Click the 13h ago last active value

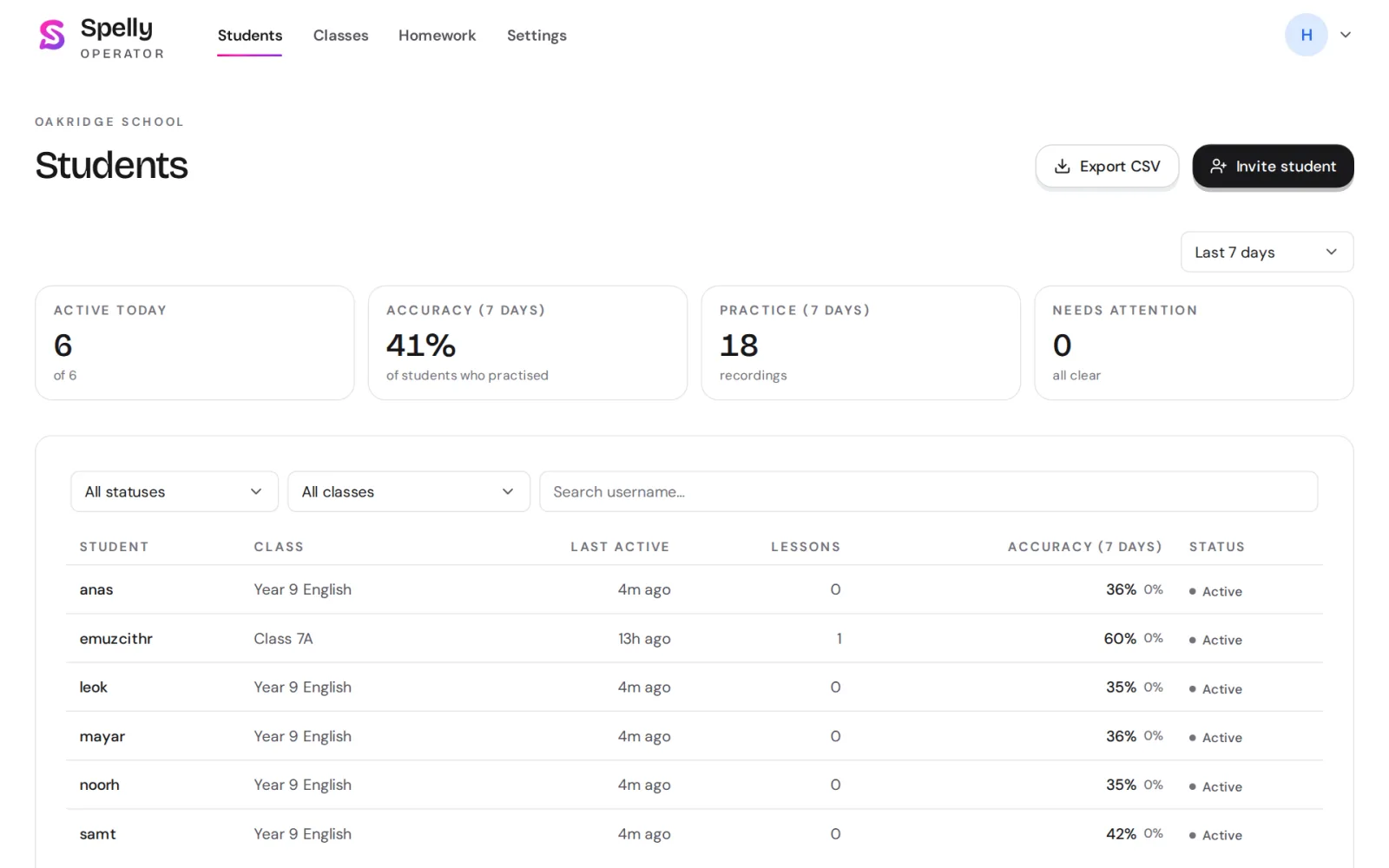[x=644, y=639]
